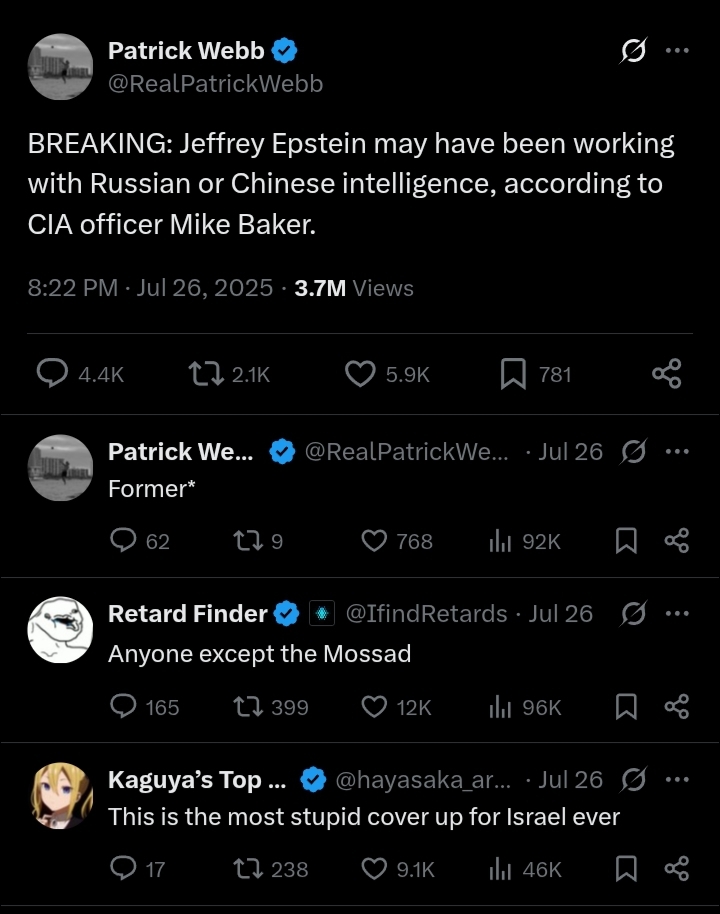This screenshot has height=914, width=720.
Task: Repost the "Anyone except the Mossad" reply
Action: 245,707
